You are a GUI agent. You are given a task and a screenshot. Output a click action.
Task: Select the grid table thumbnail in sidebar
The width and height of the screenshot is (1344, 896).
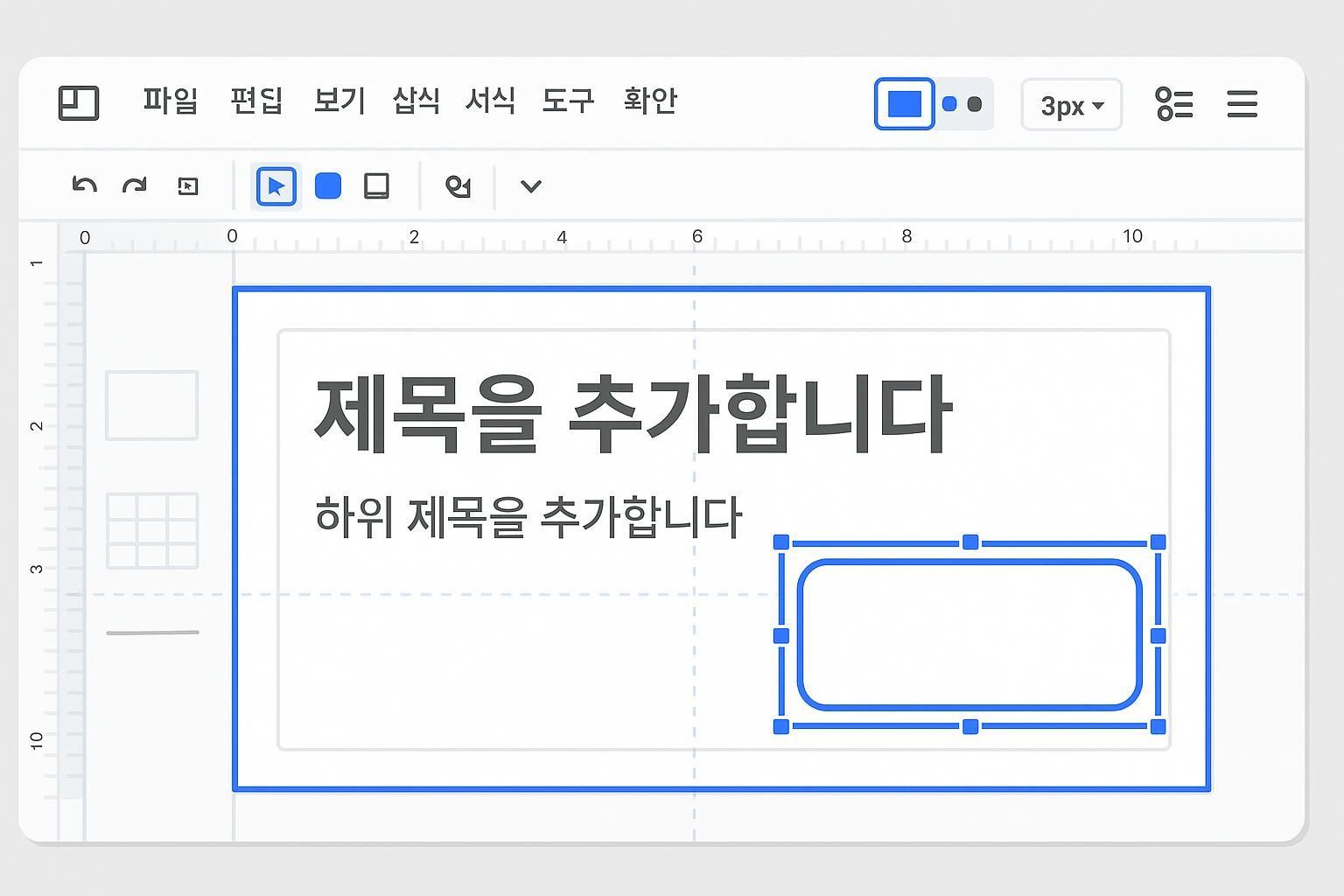pos(152,530)
